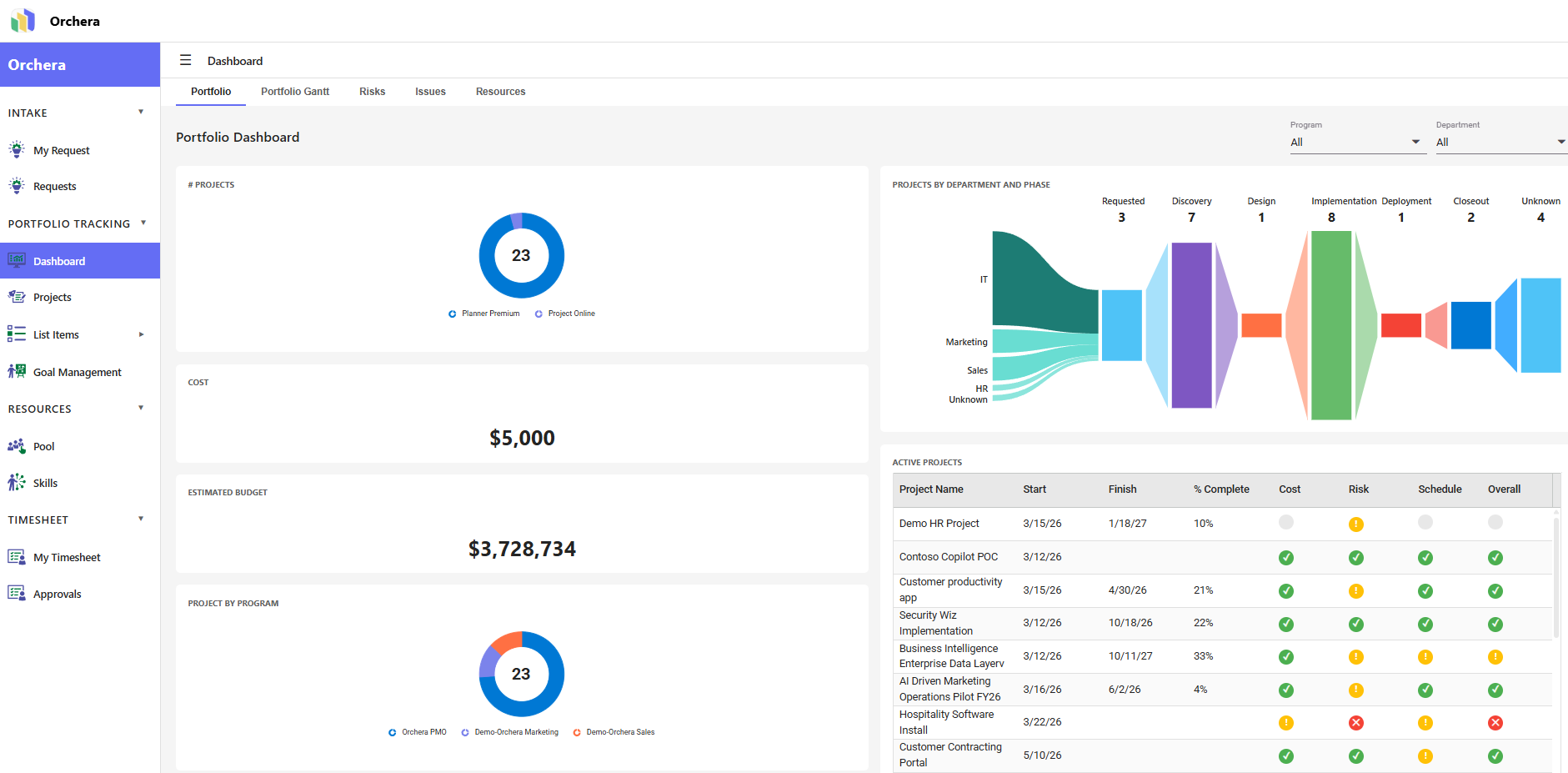Image resolution: width=1568 pixels, height=773 pixels.
Task: Sort by % Complete column header
Action: tap(1221, 489)
